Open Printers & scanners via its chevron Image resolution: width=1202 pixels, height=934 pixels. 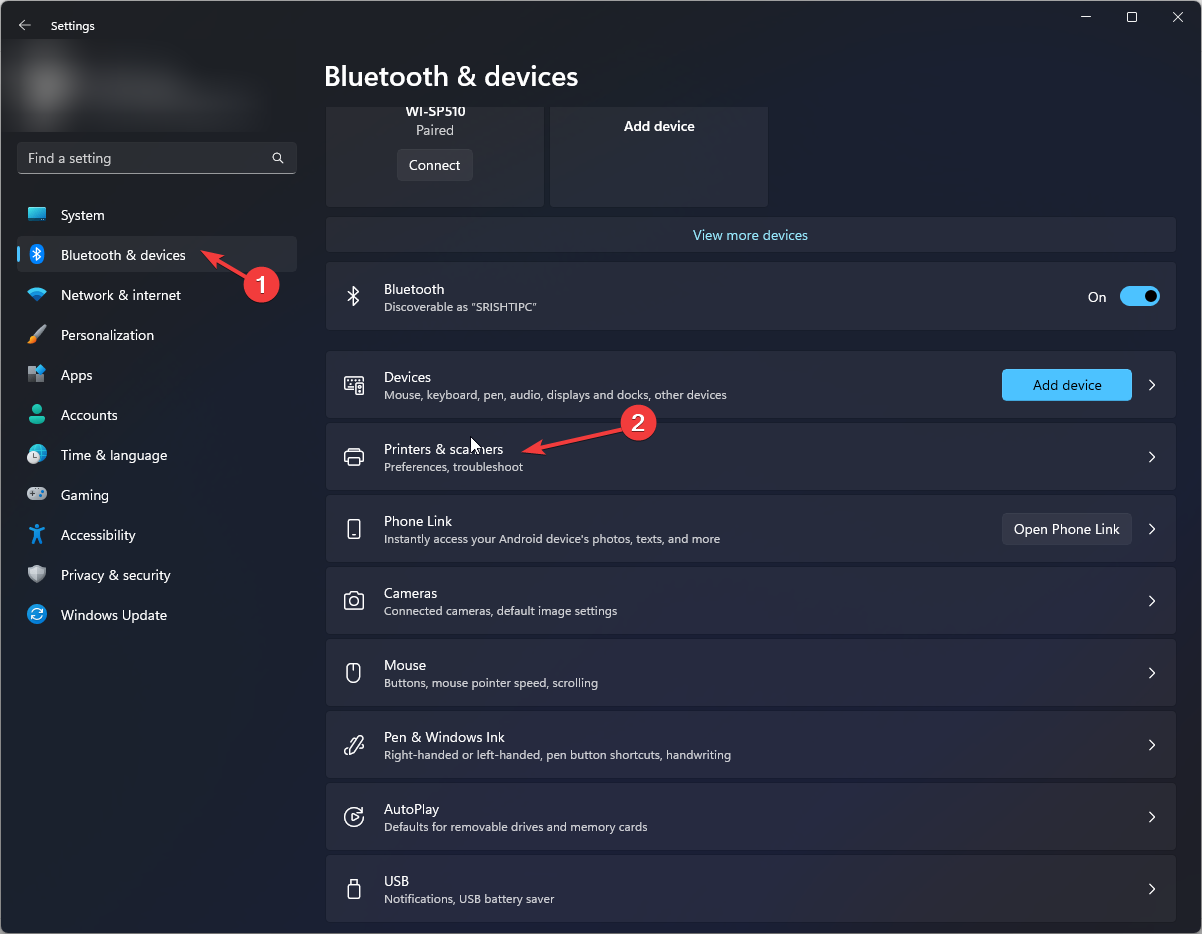click(x=1152, y=457)
